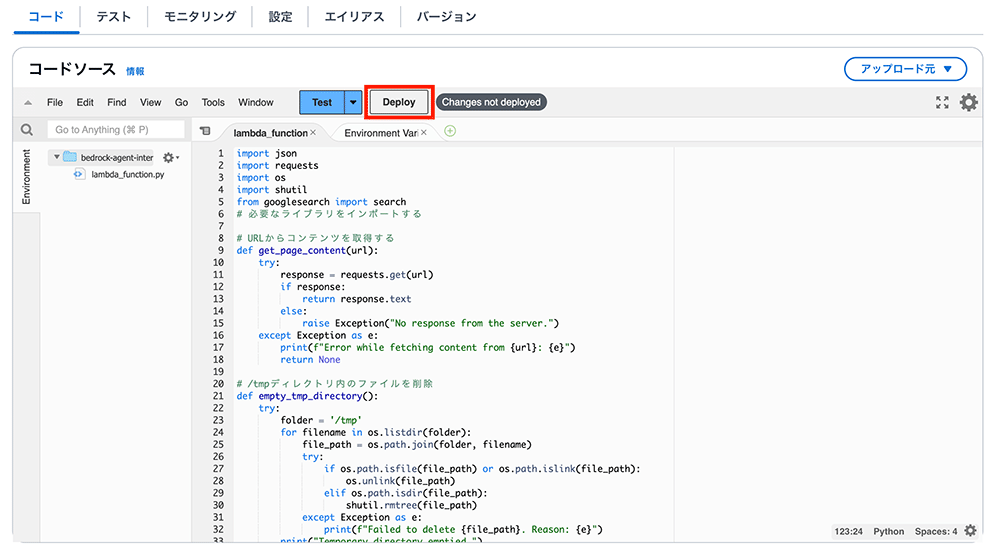The width and height of the screenshot is (1000, 552).
Task: Open the エイリアス tab
Action: coord(354,17)
